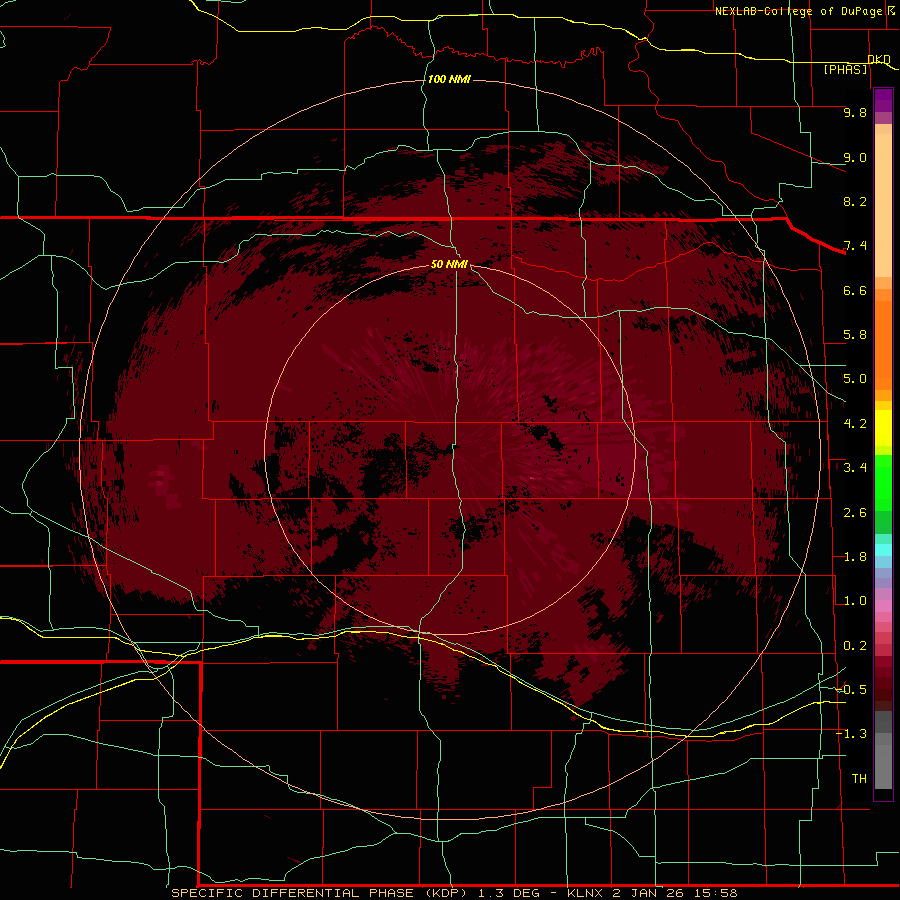
Task: Click the purple top band of the color scale
Action: pos(883,100)
